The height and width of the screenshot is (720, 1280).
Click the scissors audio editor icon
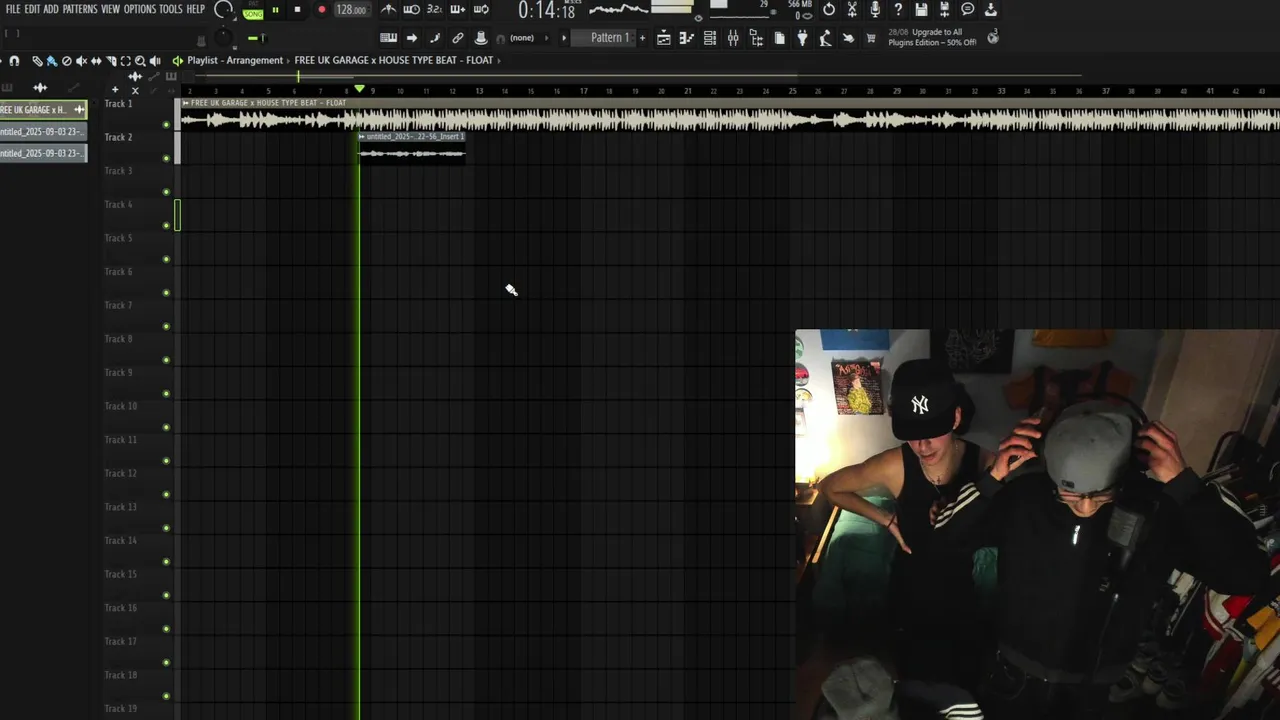(852, 10)
